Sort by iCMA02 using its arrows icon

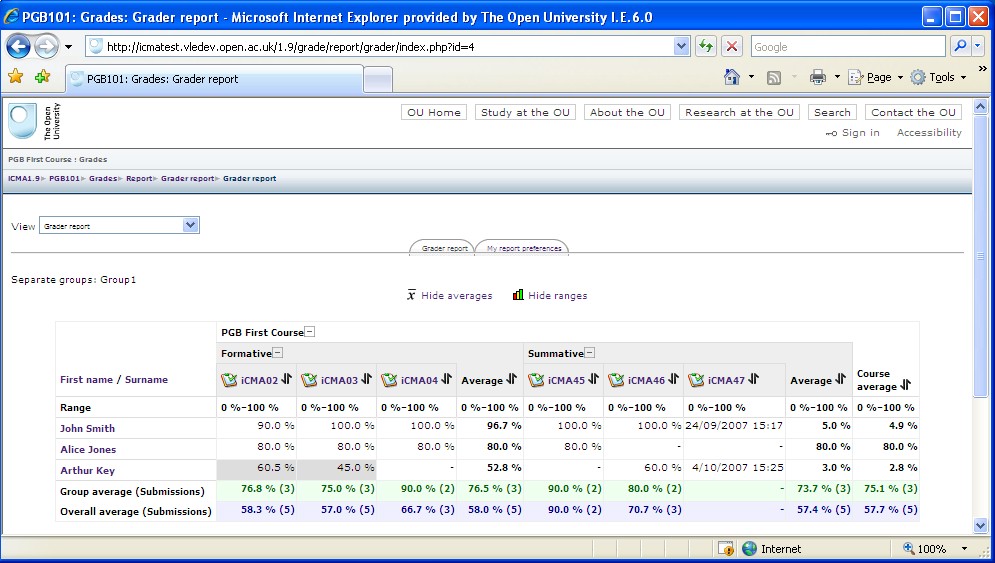click(286, 379)
